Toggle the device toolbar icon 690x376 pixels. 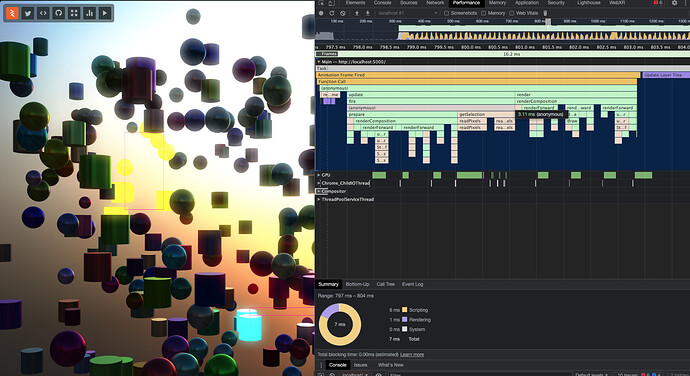[x=331, y=3]
